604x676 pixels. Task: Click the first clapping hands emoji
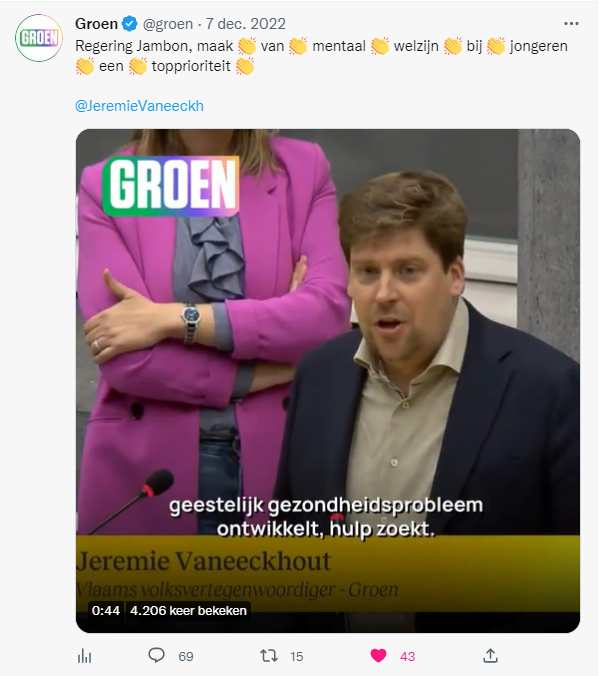(247, 46)
